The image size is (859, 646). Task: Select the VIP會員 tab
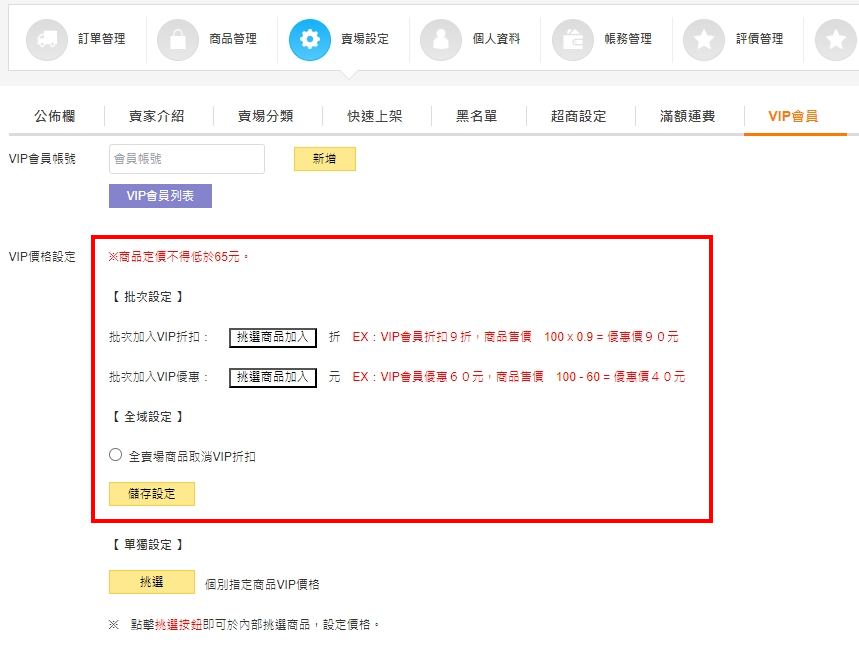[x=793, y=116]
